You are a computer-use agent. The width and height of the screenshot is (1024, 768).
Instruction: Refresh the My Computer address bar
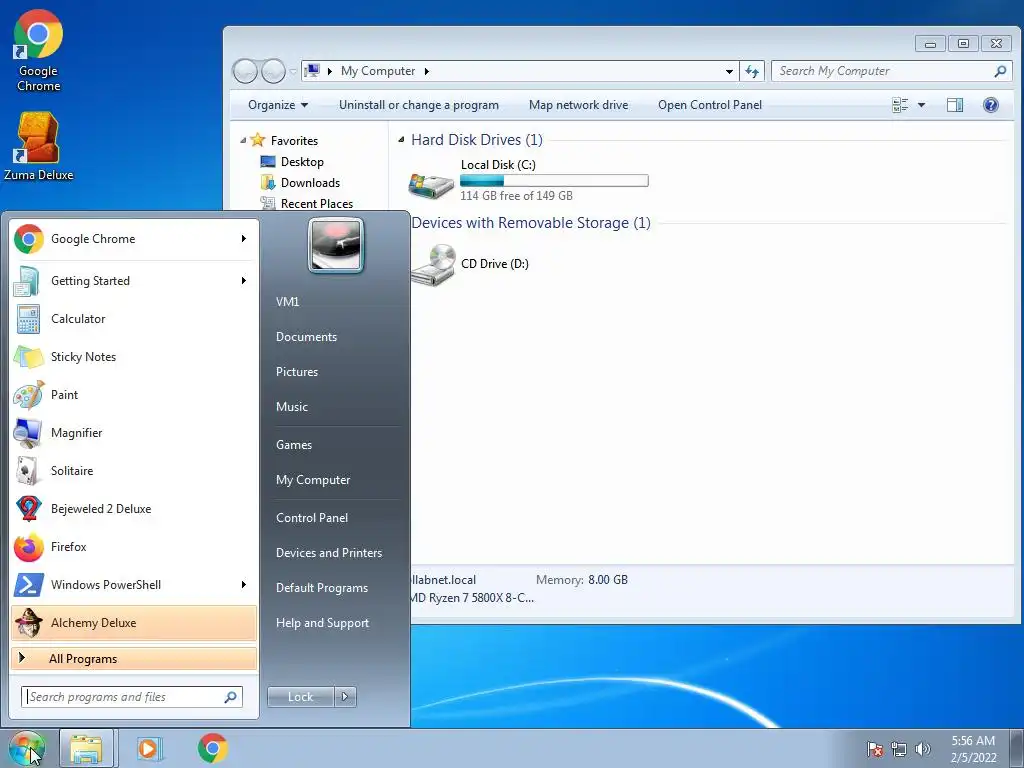(x=752, y=71)
